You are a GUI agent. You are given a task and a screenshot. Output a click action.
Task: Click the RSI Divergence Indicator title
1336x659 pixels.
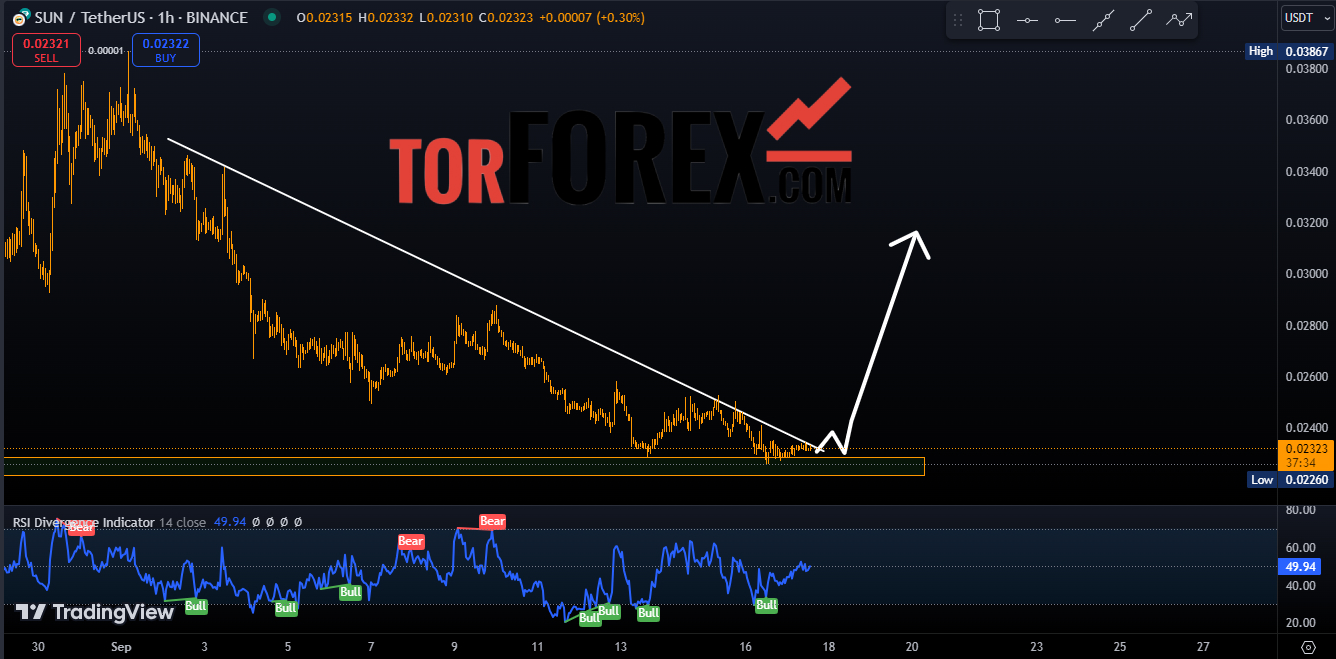(84, 522)
